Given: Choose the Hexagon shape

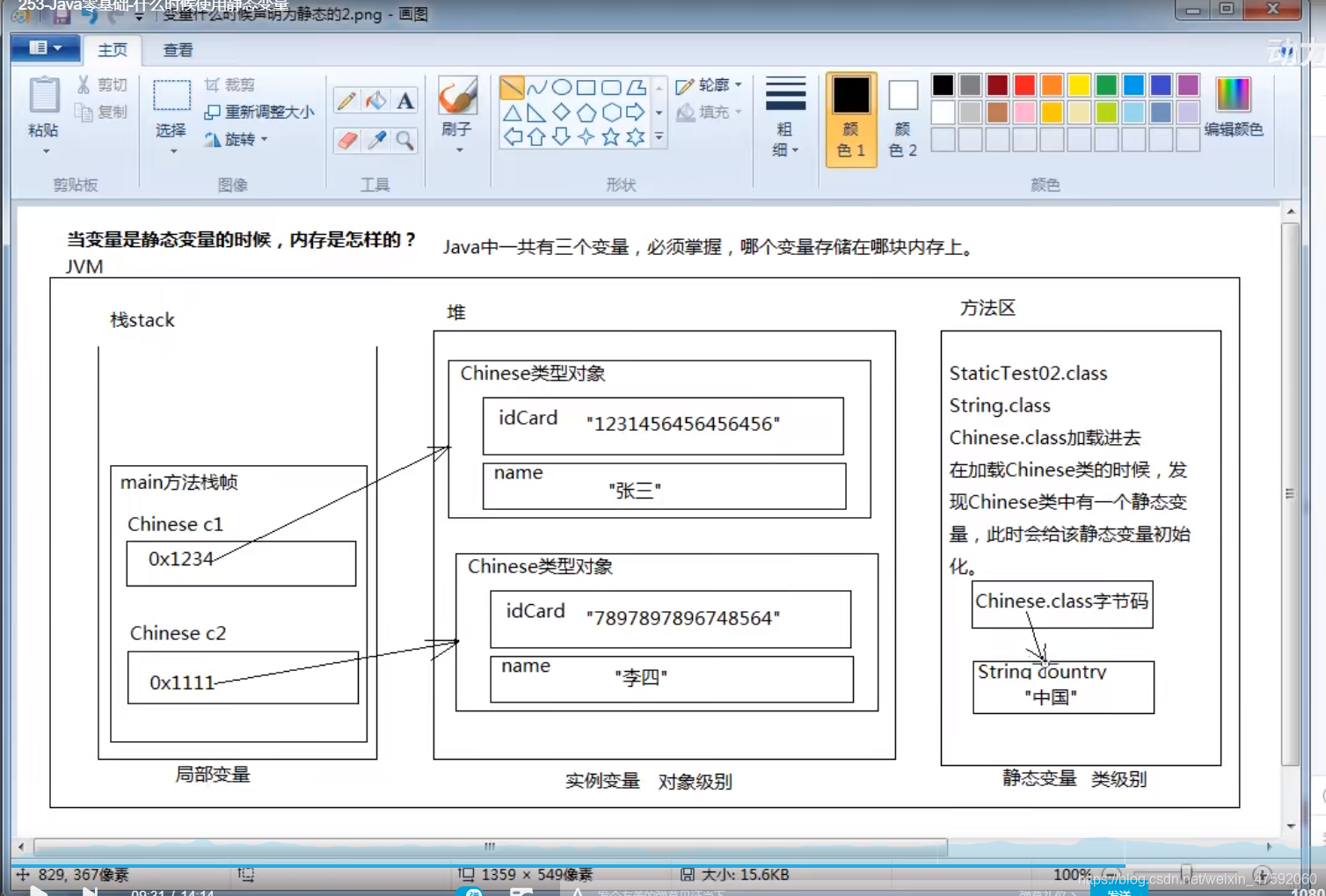Looking at the screenshot, I should coord(610,113).
